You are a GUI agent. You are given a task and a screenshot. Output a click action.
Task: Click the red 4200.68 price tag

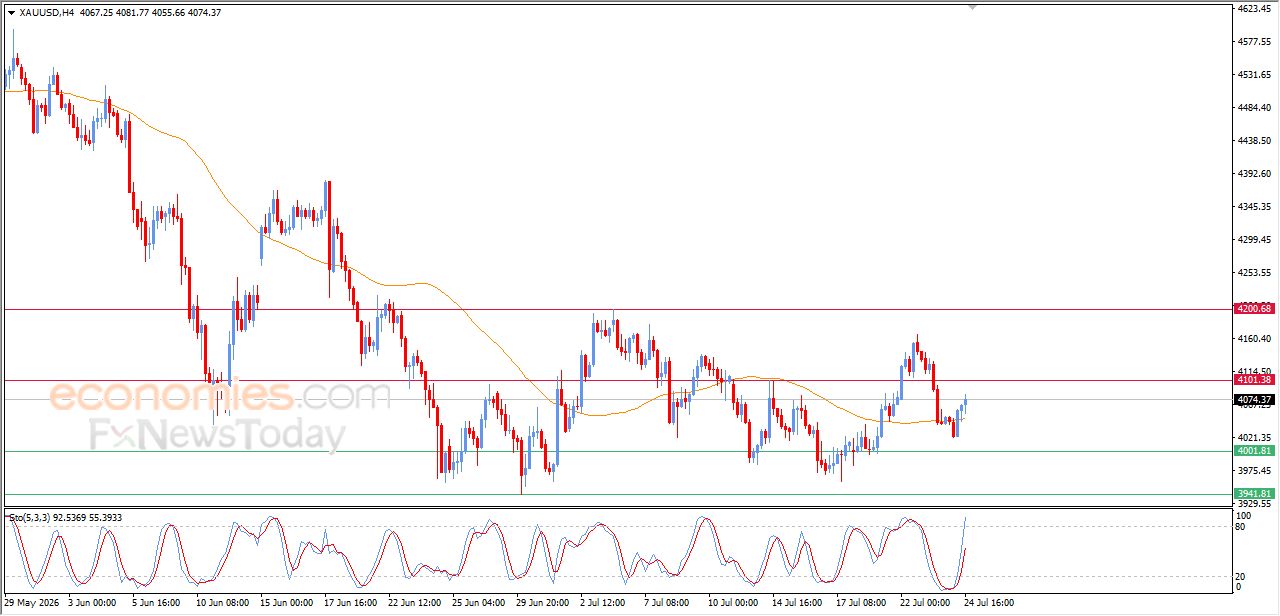click(1254, 308)
